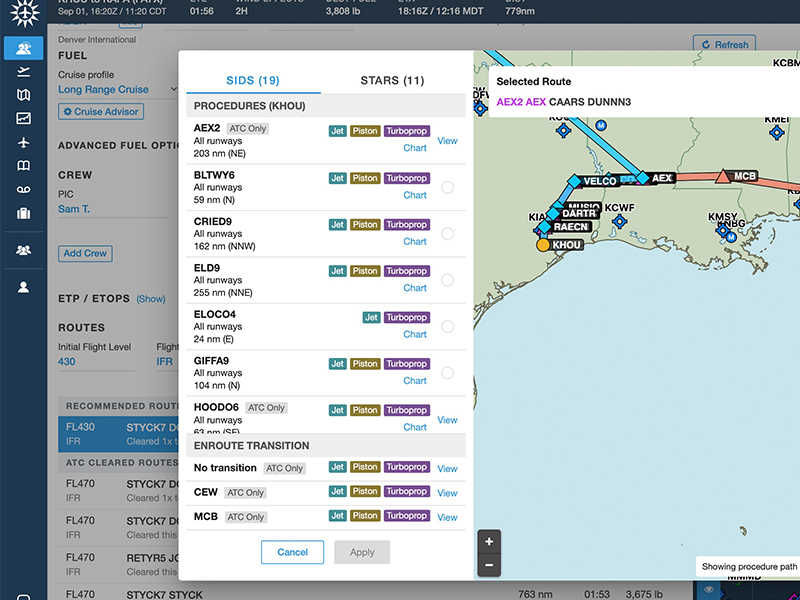Click the VELCO waypoint on map
Image resolution: width=800 pixels, height=600 pixels.
click(x=574, y=181)
